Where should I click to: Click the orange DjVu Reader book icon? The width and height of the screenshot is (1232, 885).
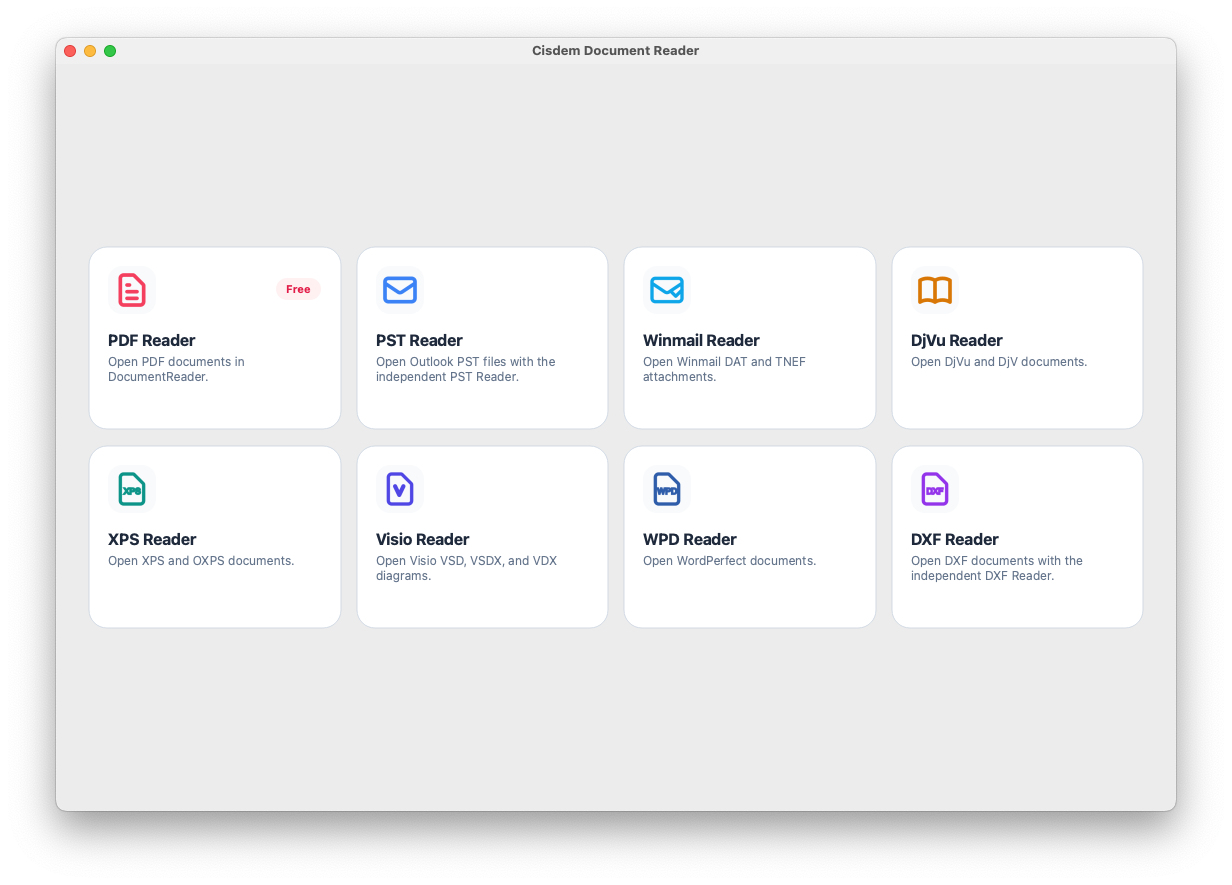(x=935, y=290)
